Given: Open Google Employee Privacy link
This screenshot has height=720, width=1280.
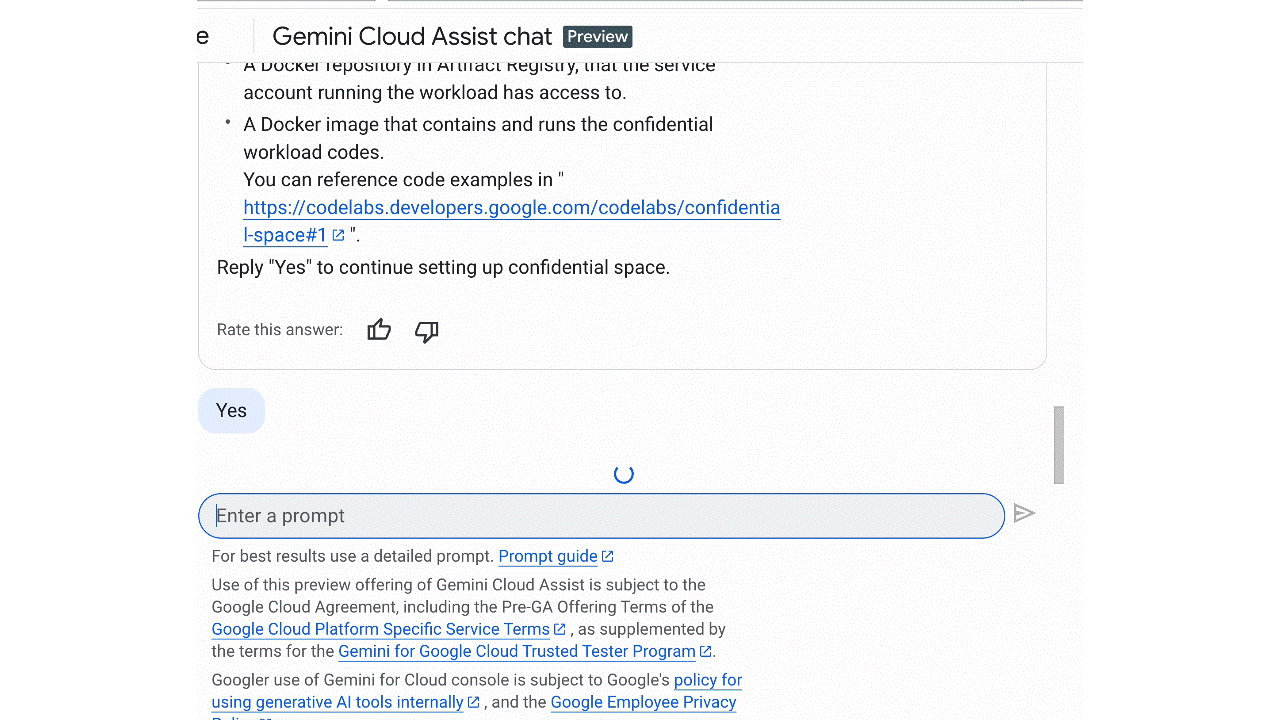Looking at the screenshot, I should pyautogui.click(x=643, y=702).
